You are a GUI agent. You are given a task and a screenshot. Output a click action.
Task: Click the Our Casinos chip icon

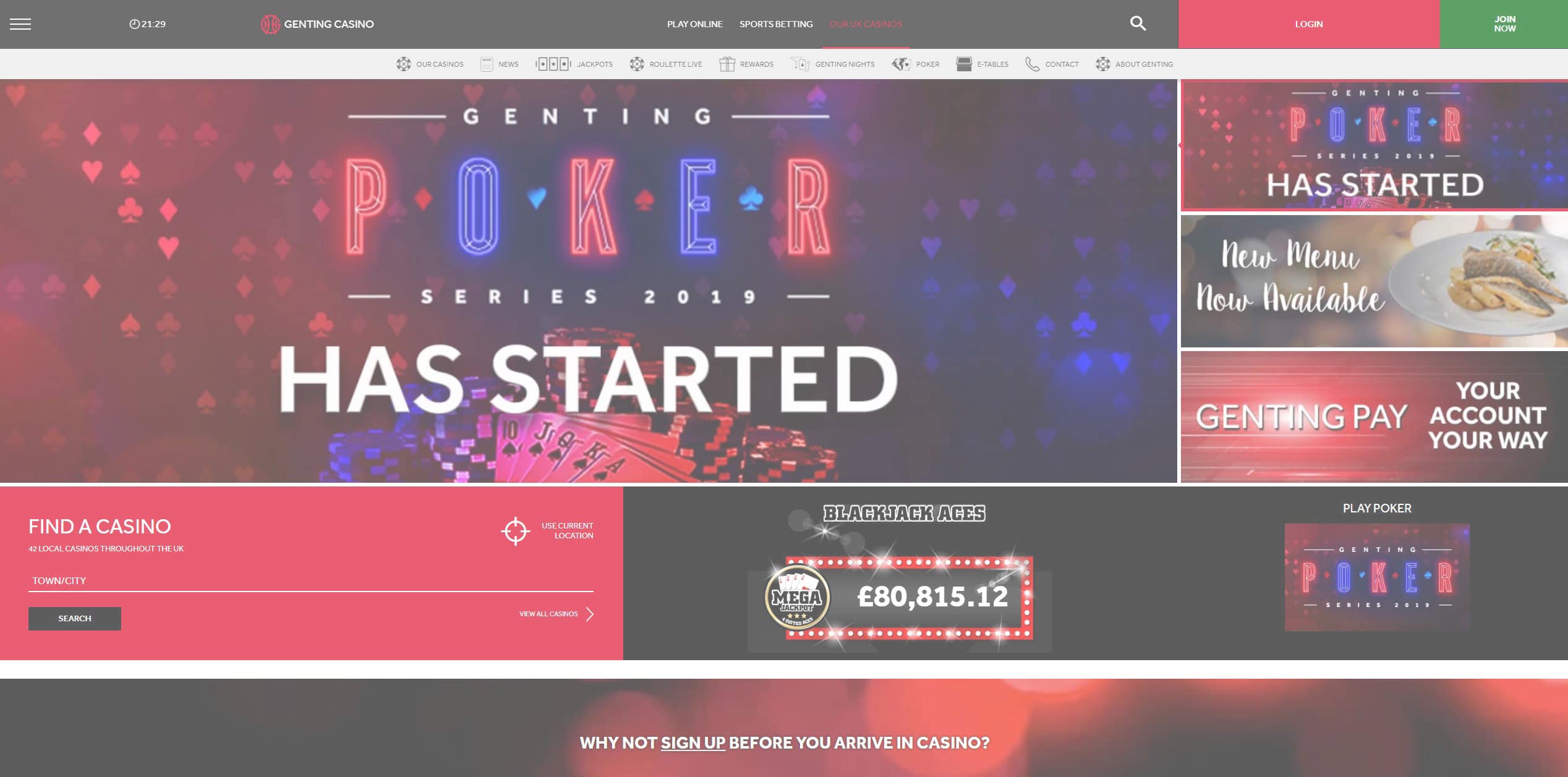404,64
